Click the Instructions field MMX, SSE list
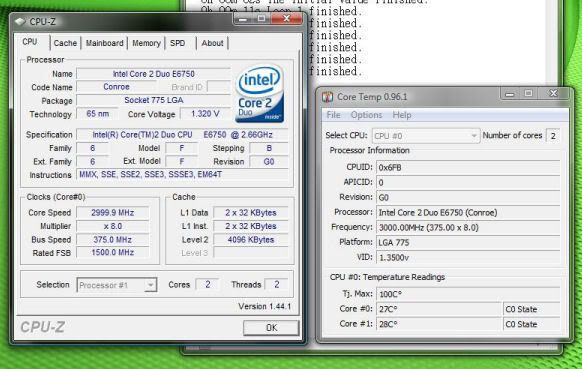This screenshot has height=369, width=582. (182, 174)
